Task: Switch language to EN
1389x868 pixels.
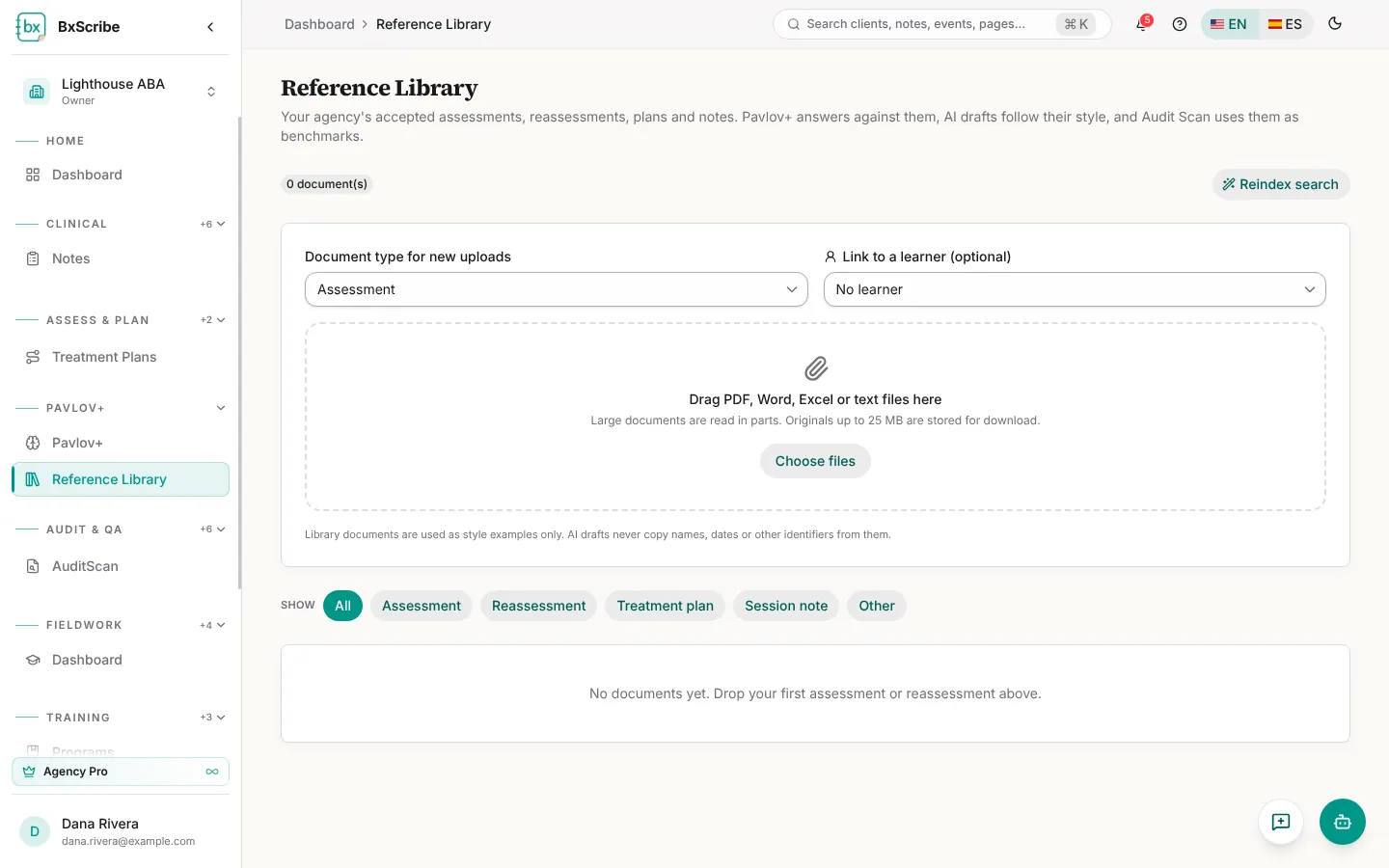Action: click(1229, 24)
